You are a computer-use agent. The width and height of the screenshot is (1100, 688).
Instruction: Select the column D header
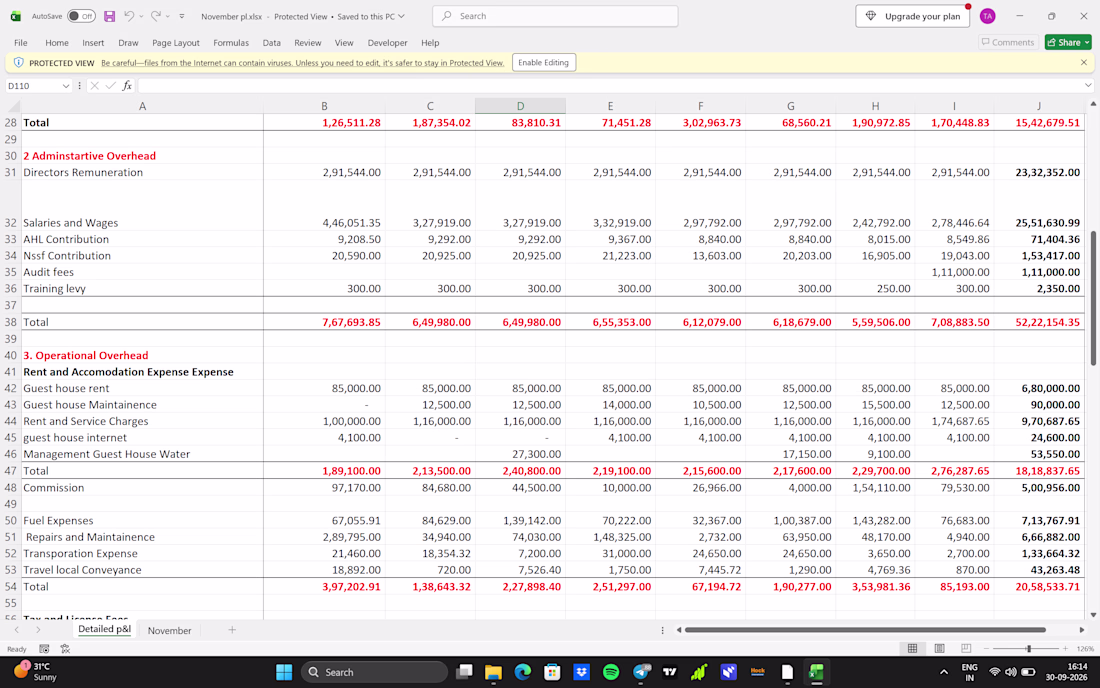(521, 106)
